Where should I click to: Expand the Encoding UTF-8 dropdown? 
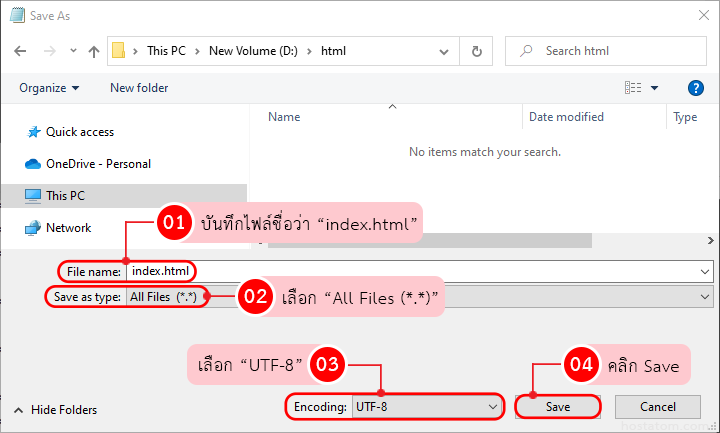pyautogui.click(x=492, y=407)
